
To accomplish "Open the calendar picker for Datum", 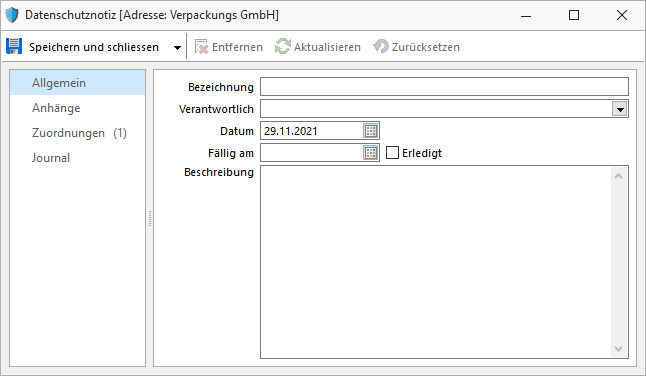I will pyautogui.click(x=371, y=131).
